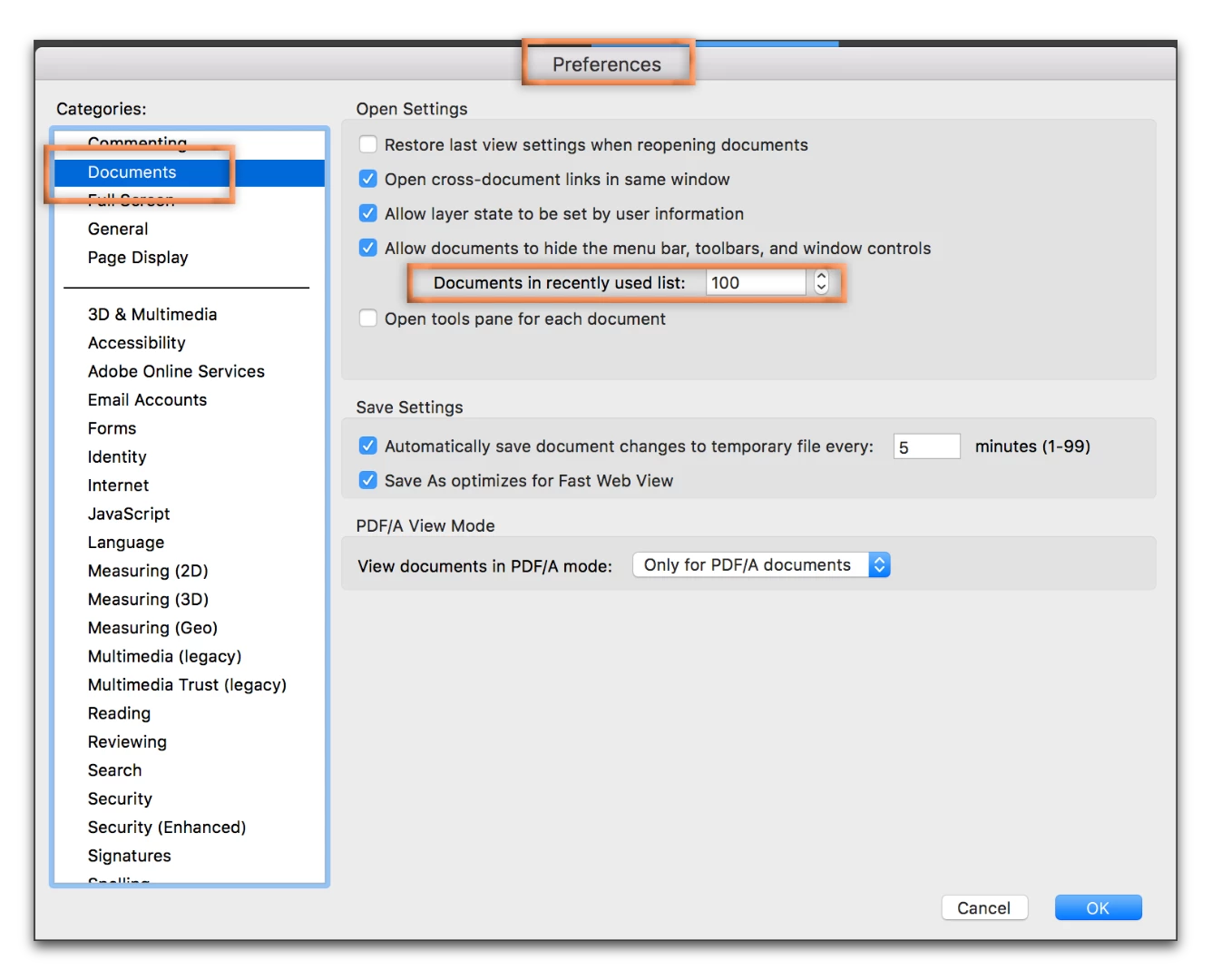Uncheck Save As optimizes for Fast Web View
This screenshot has width=1212, height=980.
click(x=368, y=481)
